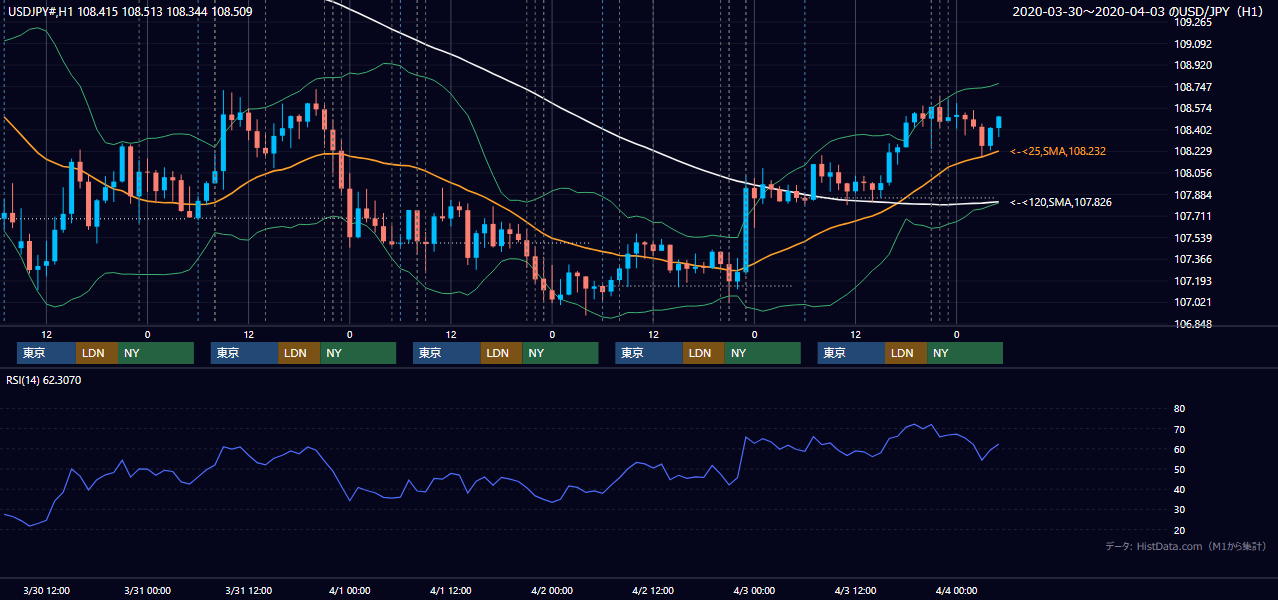Click the 4/2 00:00 time label
The width and height of the screenshot is (1278, 600).
(552, 590)
